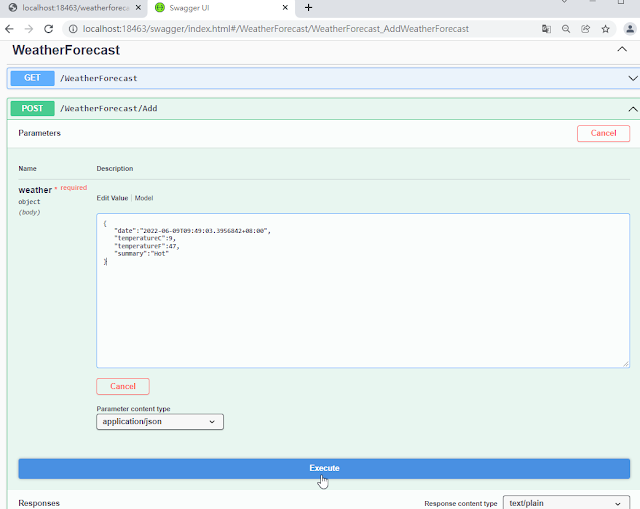Switch to localhost weatherforecast tab
This screenshot has width=640, height=509.
tap(73, 8)
